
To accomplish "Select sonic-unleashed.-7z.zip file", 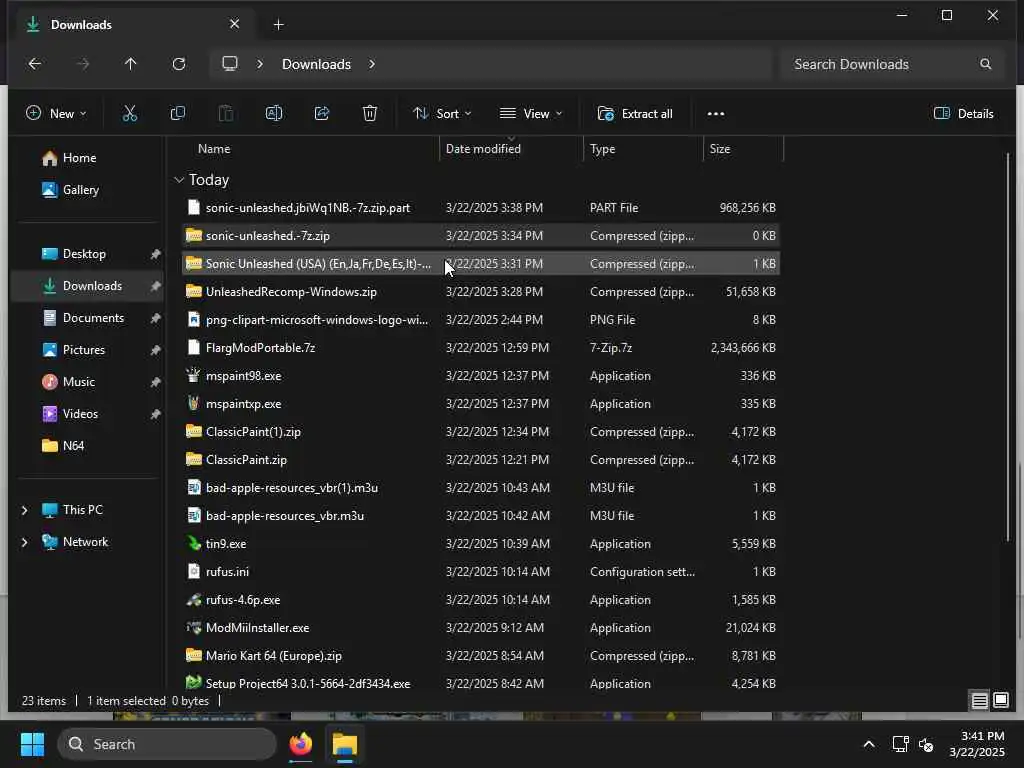I will [x=480, y=236].
